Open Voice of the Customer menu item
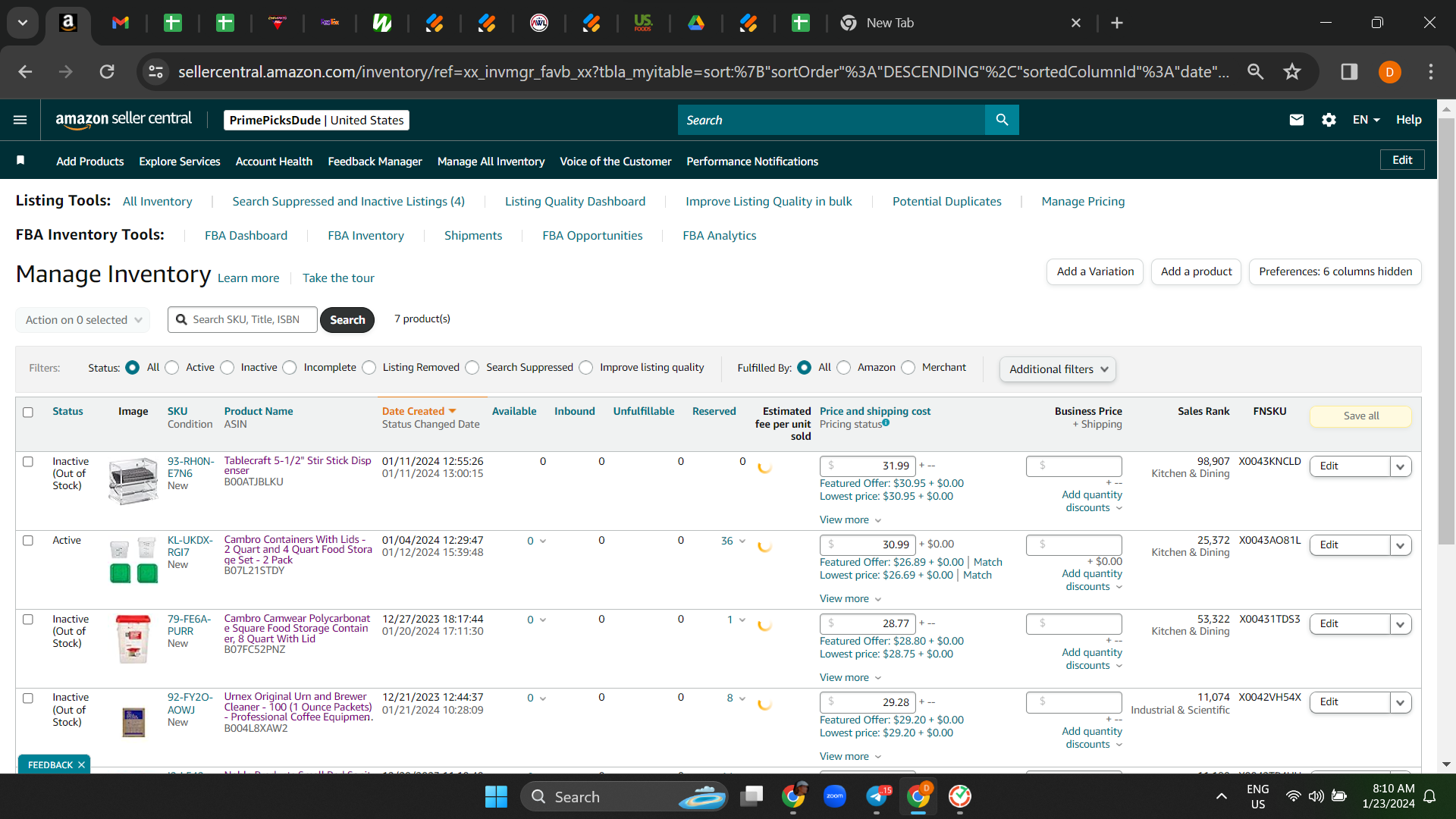 (x=615, y=162)
